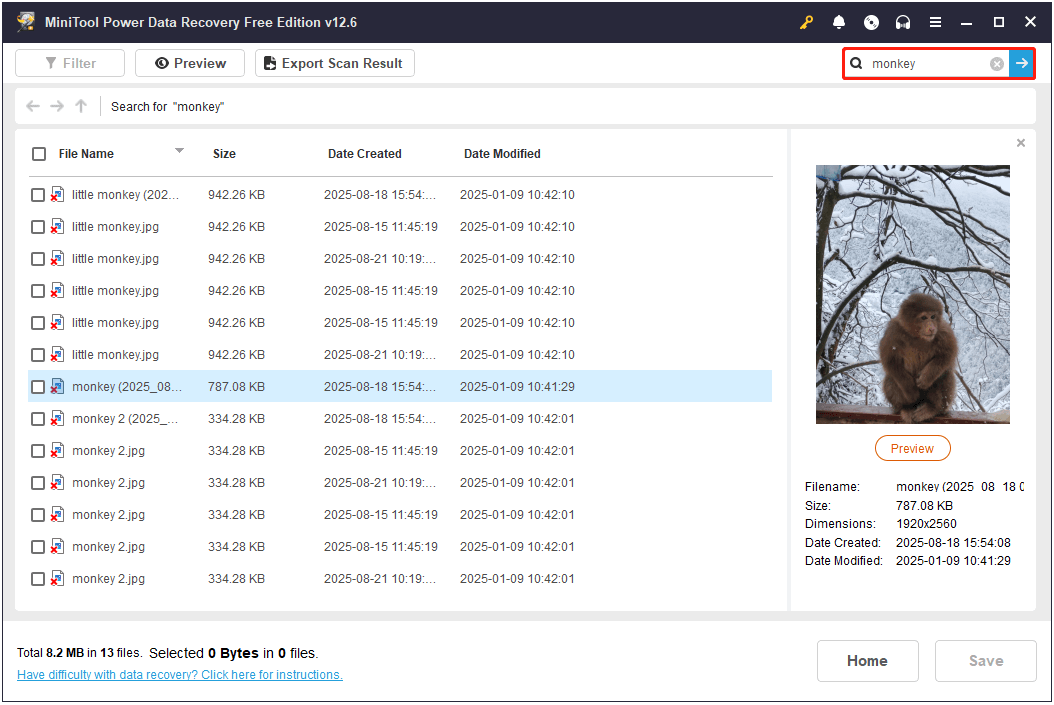
Task: Check the select-all files checkbox
Action: tap(38, 154)
